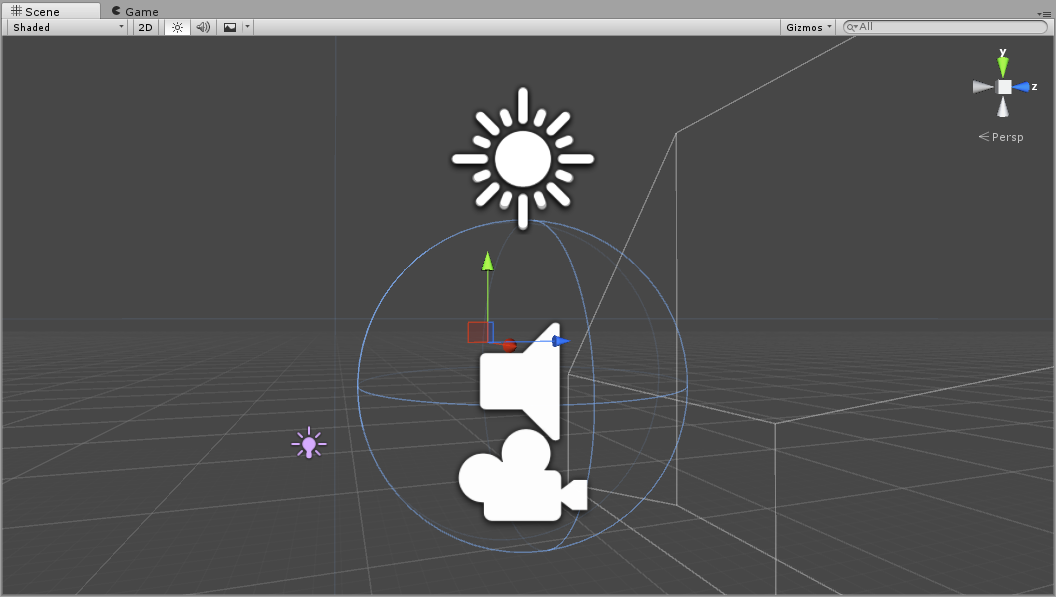
Task: Click the green Y-axis cone on orientation gizmo
Action: [x=1003, y=66]
